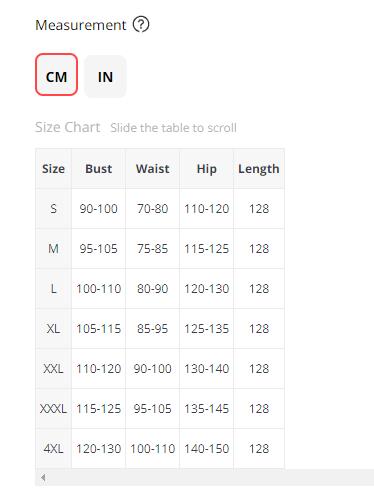Viewport: 374px width, 503px height.
Task: Click the Length column header
Action: pyautogui.click(x=259, y=169)
